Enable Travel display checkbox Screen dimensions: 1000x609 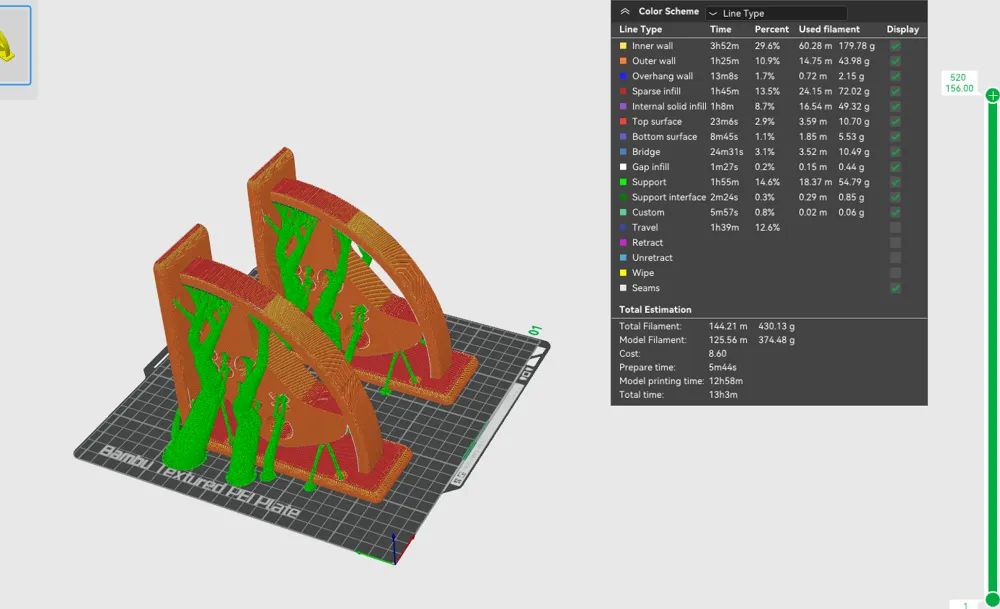[x=895, y=228]
